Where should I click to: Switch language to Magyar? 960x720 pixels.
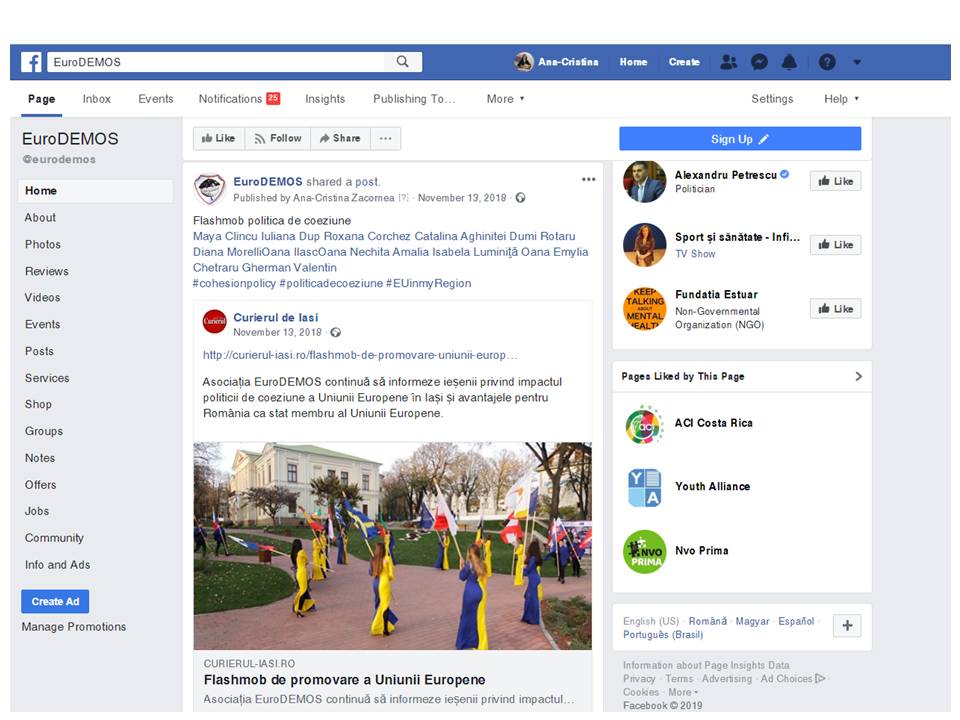click(x=752, y=621)
